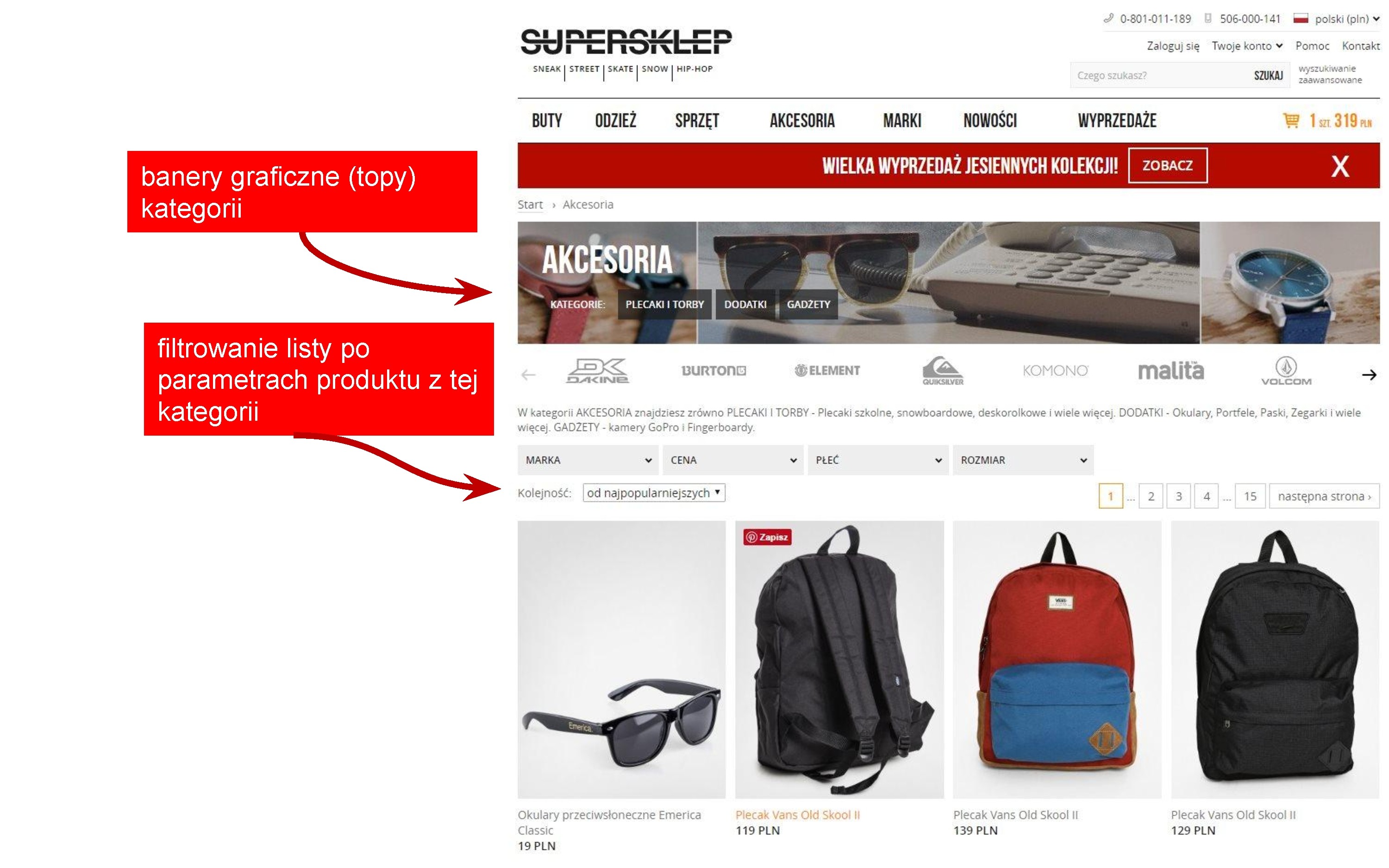
Task: Expand the MARKA filter dropdown
Action: 588,460
